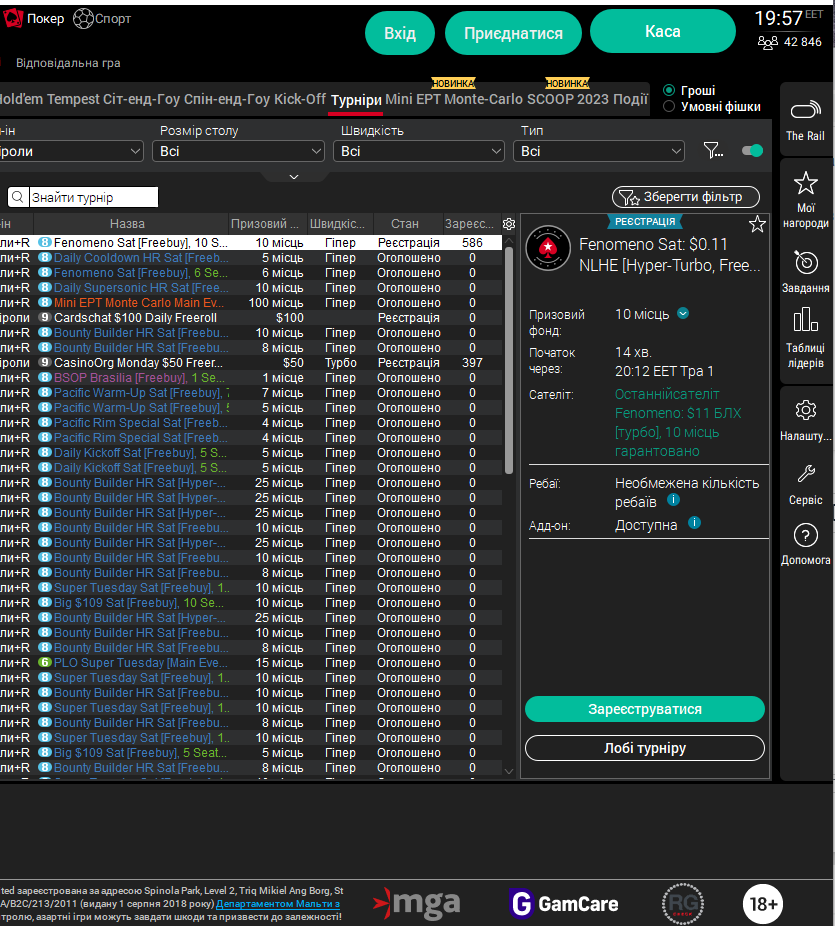The height and width of the screenshot is (926, 835).
Task: Open Налаштування gear in sidebar
Action: pos(805,410)
